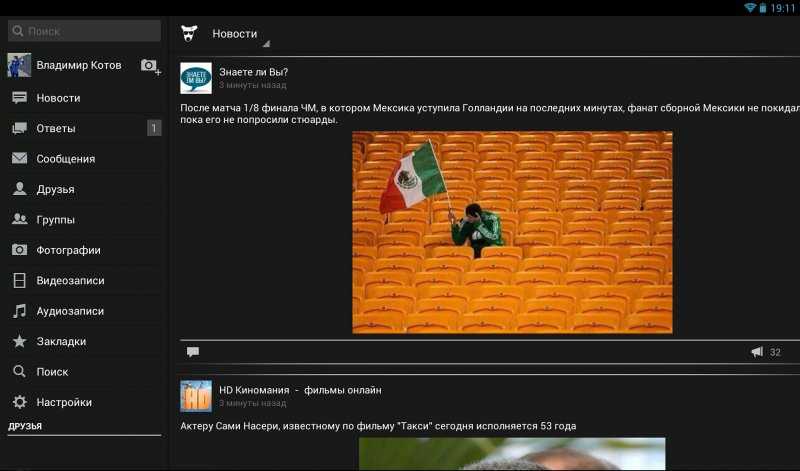
Task: Tap the Wi-Fi status icon
Action: point(750,8)
